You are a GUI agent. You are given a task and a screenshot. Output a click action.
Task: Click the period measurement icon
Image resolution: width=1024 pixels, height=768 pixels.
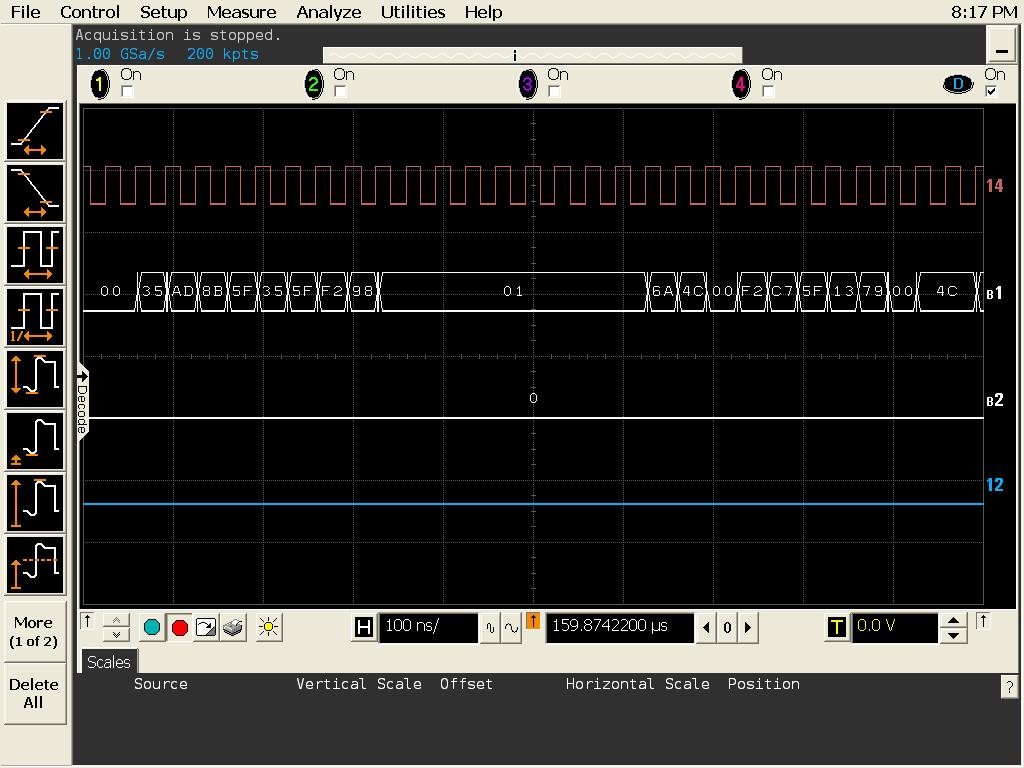click(36, 255)
